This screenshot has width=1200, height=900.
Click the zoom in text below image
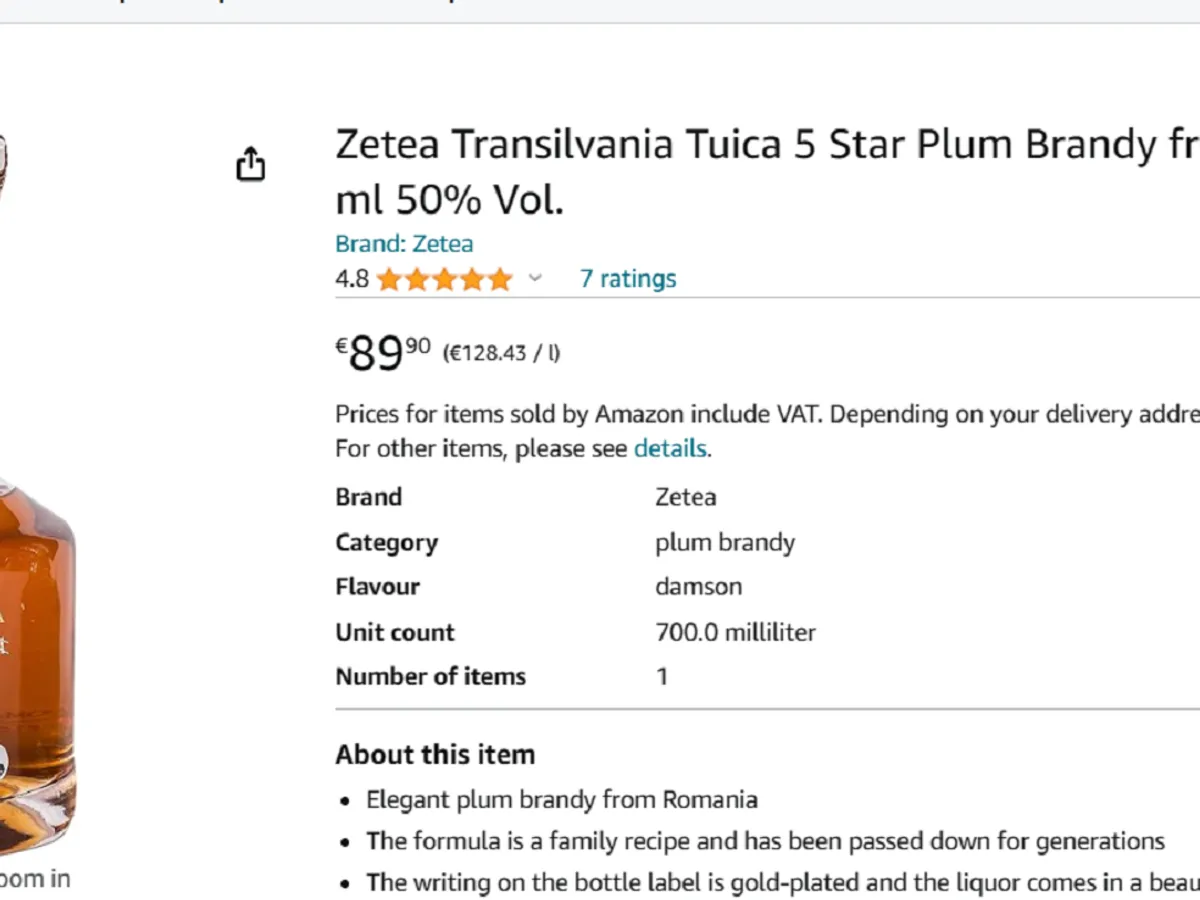pos(36,879)
